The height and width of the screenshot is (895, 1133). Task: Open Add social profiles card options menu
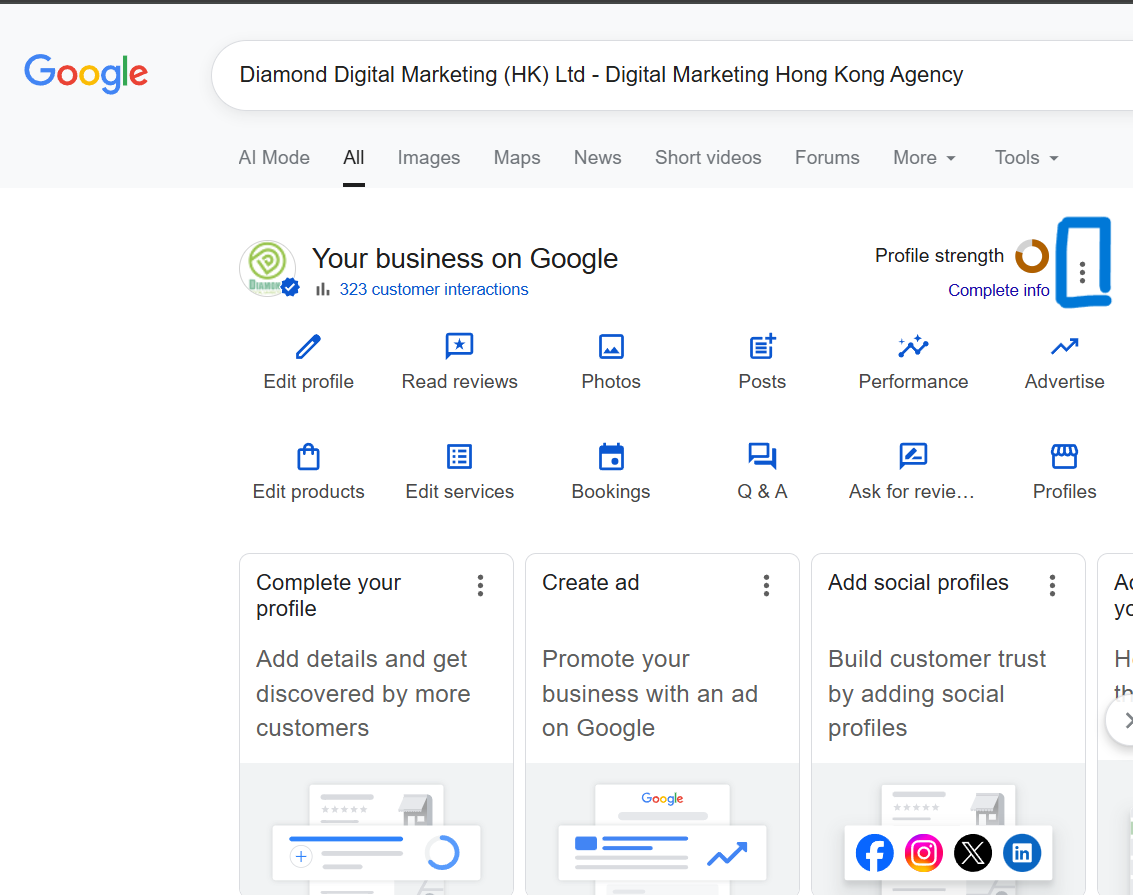[x=1053, y=585]
